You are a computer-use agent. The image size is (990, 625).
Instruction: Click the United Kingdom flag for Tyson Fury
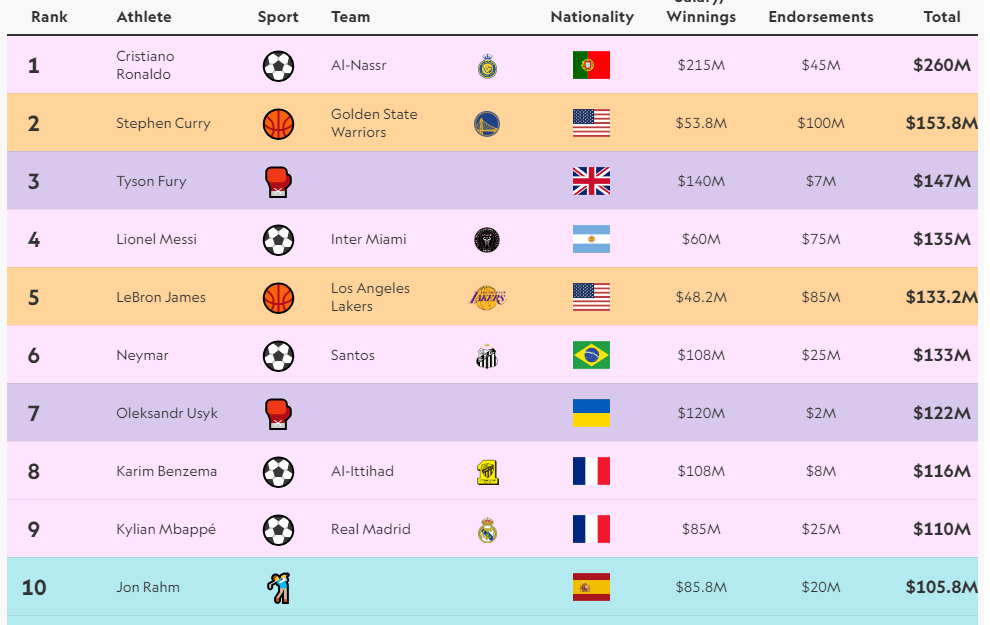(x=591, y=182)
